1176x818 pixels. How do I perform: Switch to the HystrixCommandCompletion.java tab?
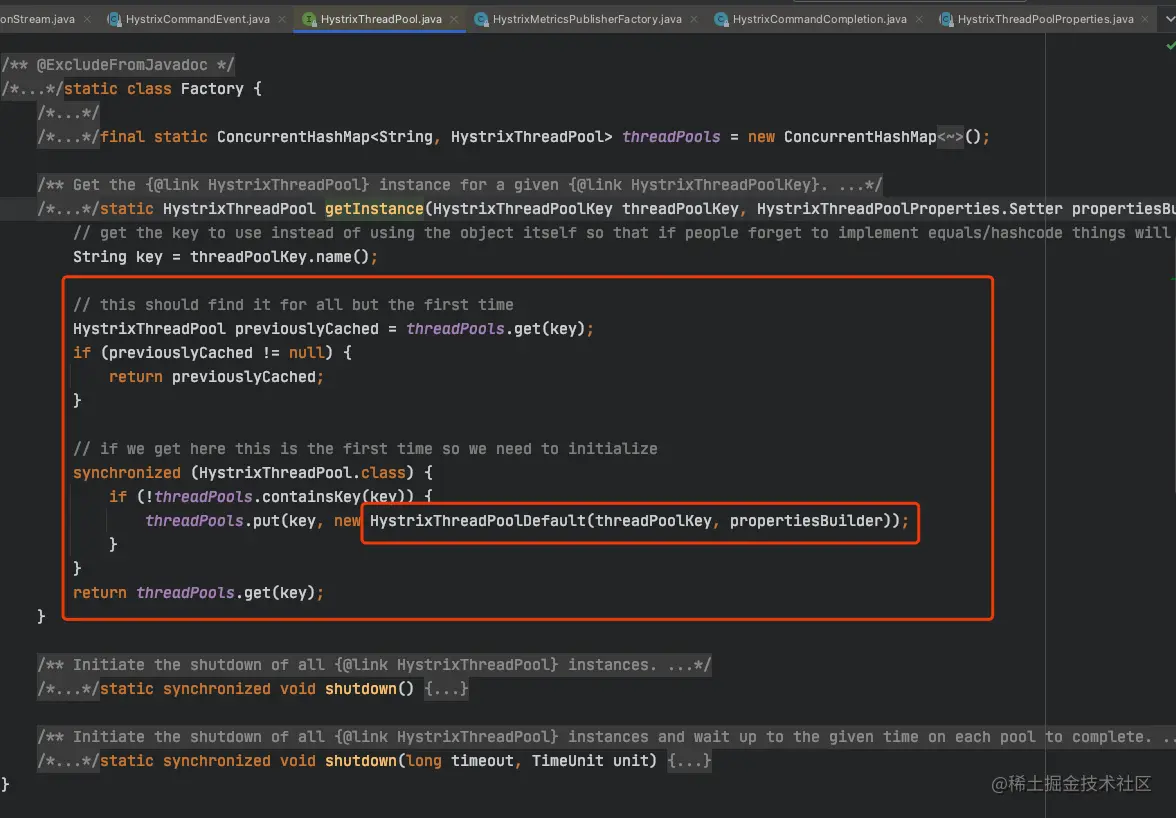point(819,19)
